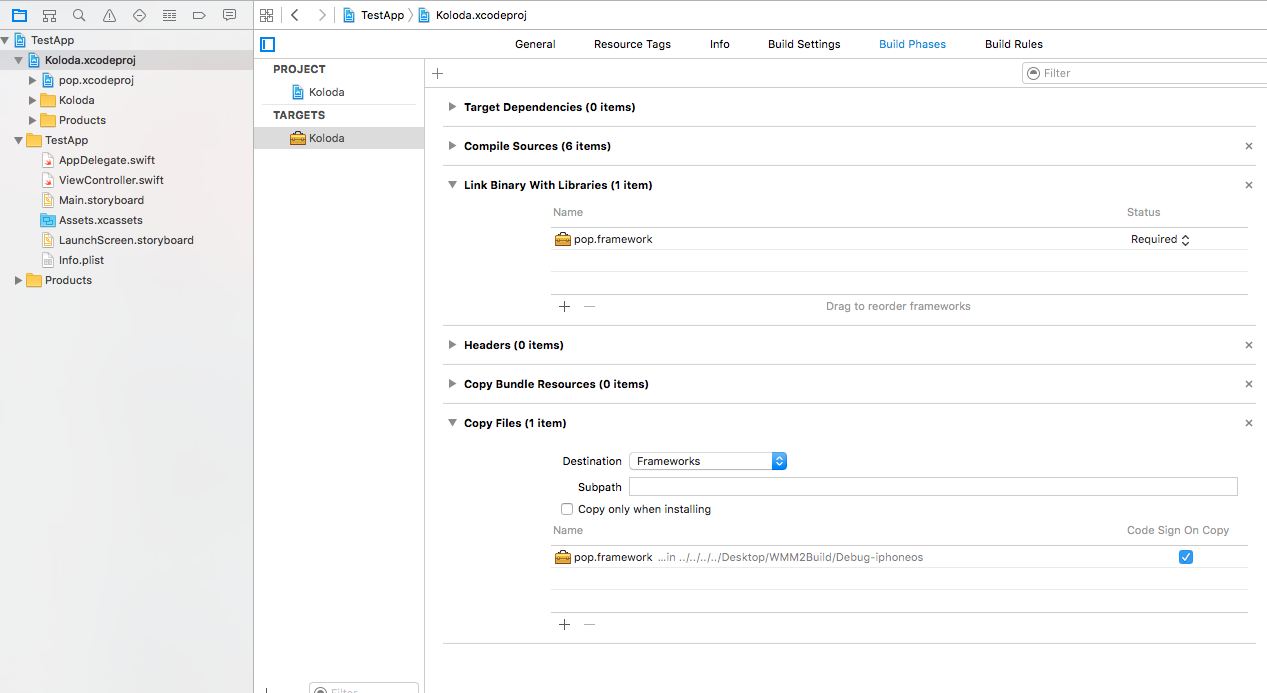
Task: Open the Project navigator folder icon
Action: pyautogui.click(x=19, y=15)
